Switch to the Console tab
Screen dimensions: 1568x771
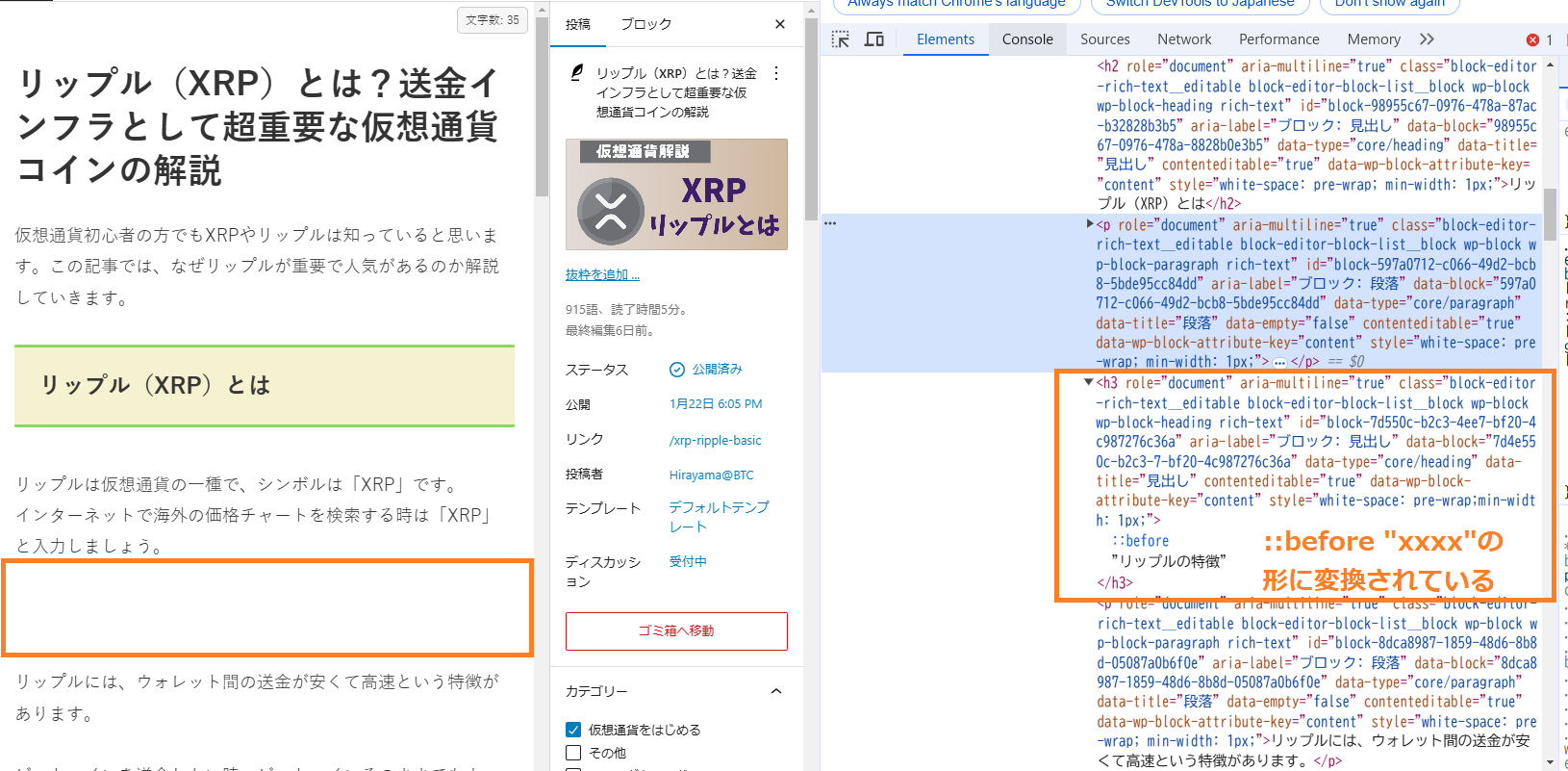pyautogui.click(x=1027, y=39)
